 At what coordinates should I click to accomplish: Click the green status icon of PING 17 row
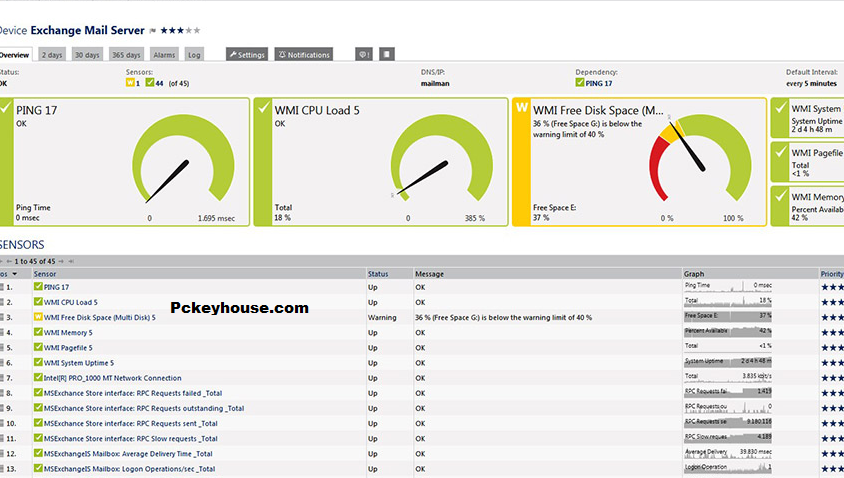click(38, 287)
